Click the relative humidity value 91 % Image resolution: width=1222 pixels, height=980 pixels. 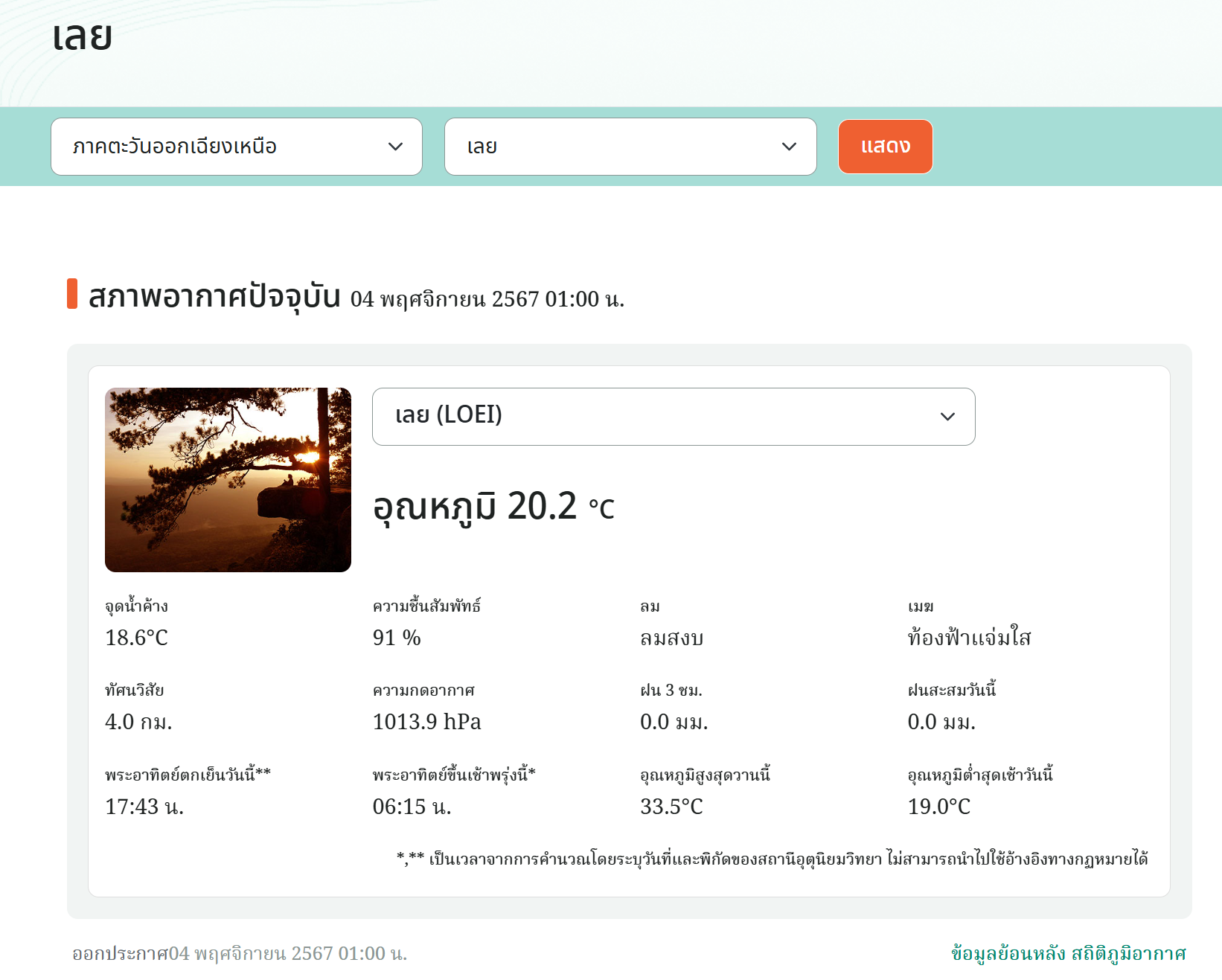[397, 638]
